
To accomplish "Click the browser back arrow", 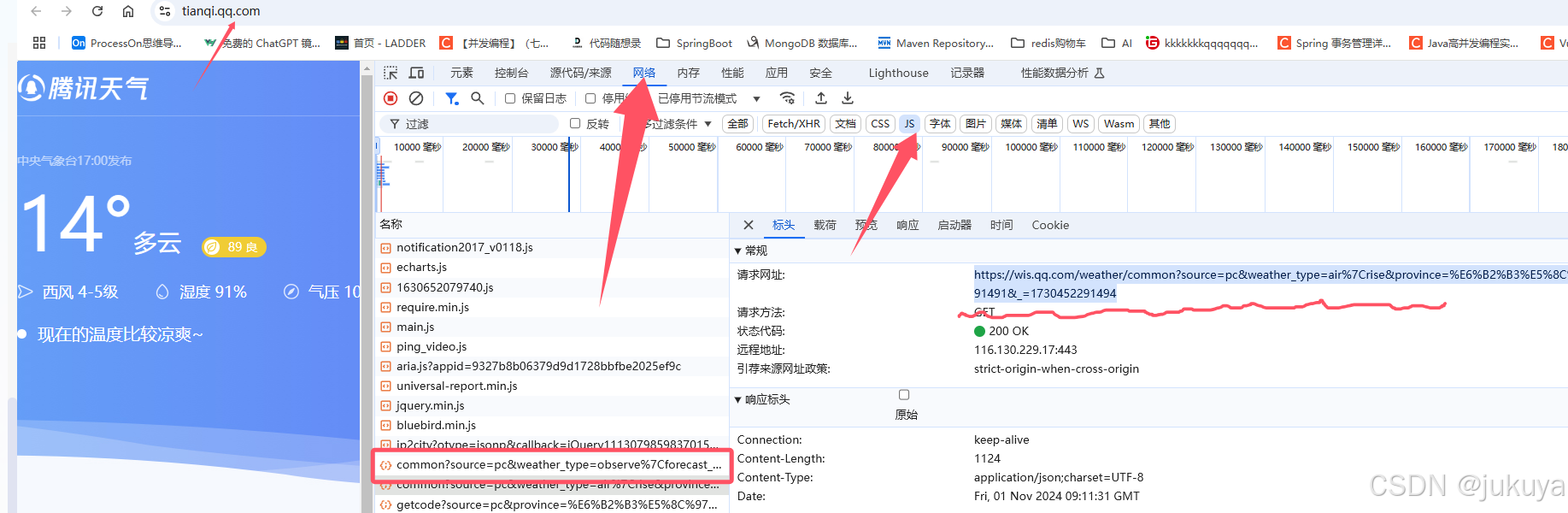I will click(36, 11).
